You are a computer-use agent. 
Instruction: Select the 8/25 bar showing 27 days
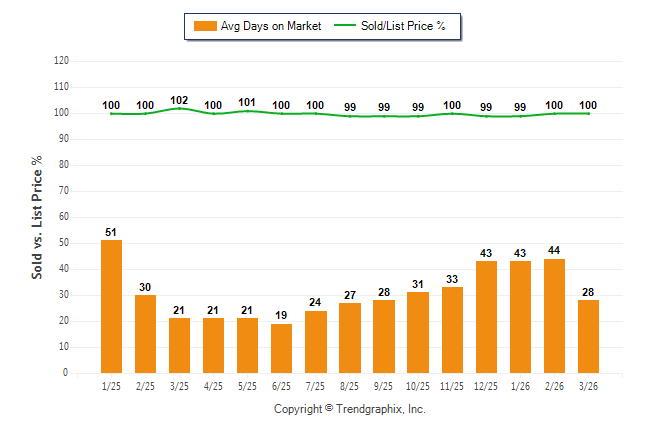coord(349,338)
